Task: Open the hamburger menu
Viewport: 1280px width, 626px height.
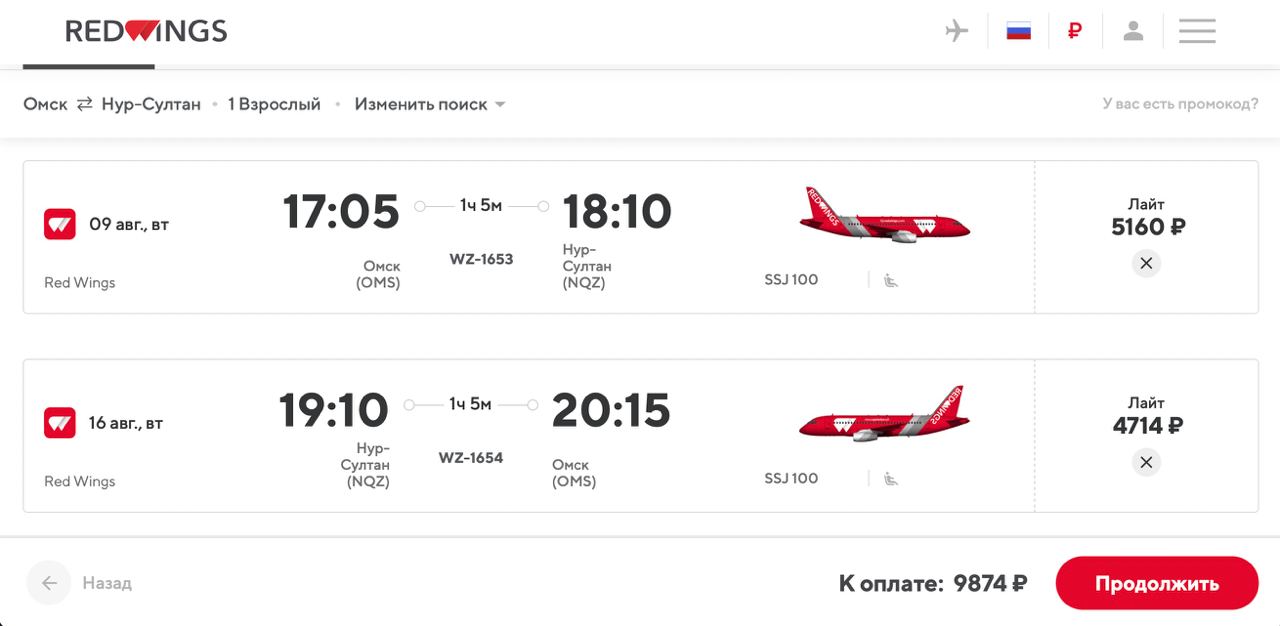Action: click(x=1197, y=31)
